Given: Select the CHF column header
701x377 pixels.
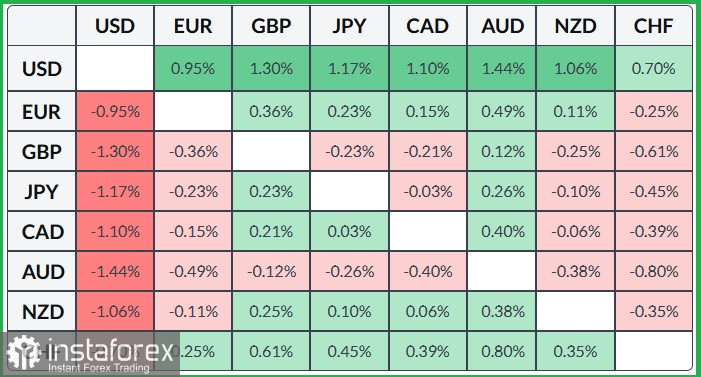Looking at the screenshot, I should click(x=653, y=26).
